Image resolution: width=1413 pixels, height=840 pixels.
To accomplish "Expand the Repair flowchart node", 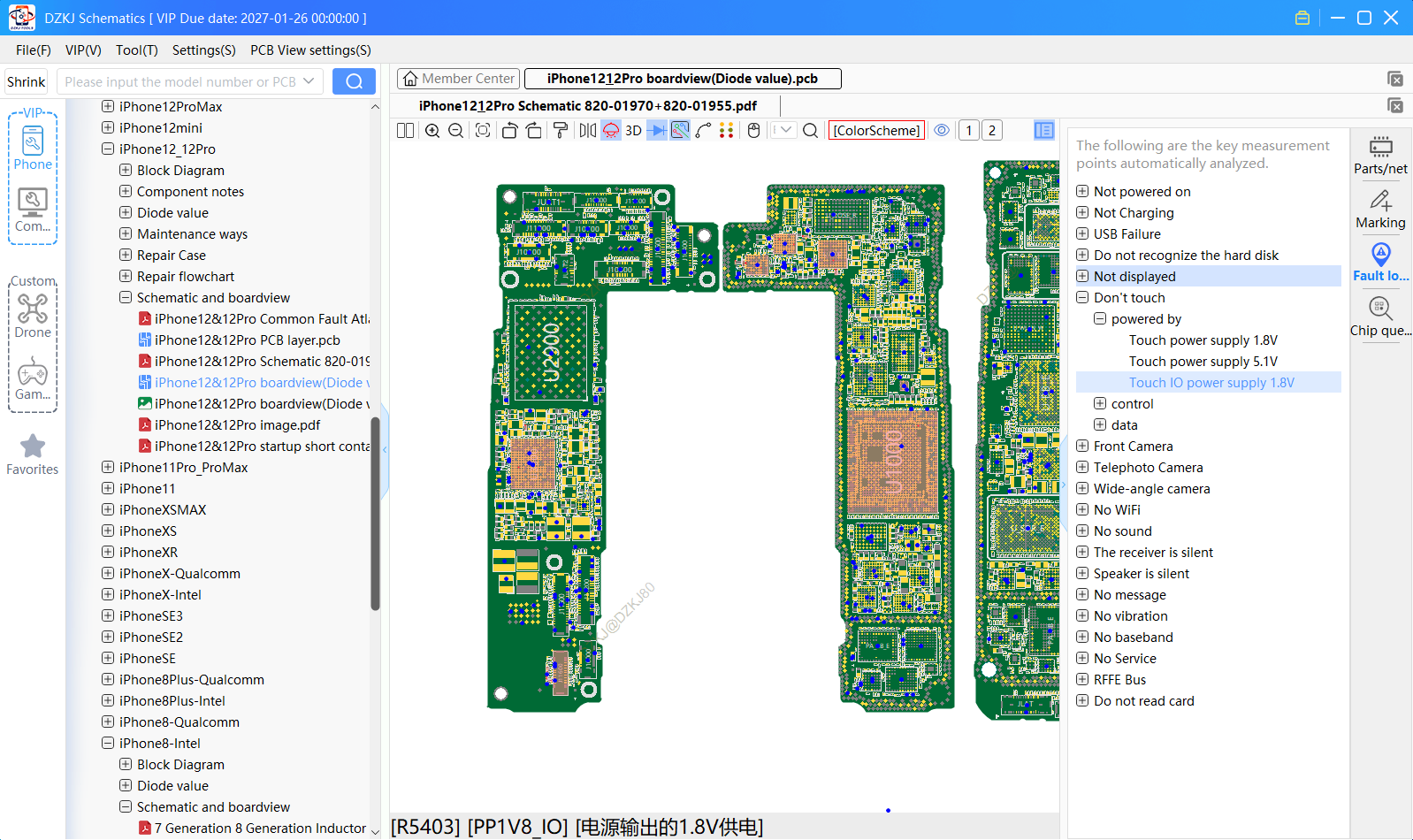I will (x=126, y=276).
